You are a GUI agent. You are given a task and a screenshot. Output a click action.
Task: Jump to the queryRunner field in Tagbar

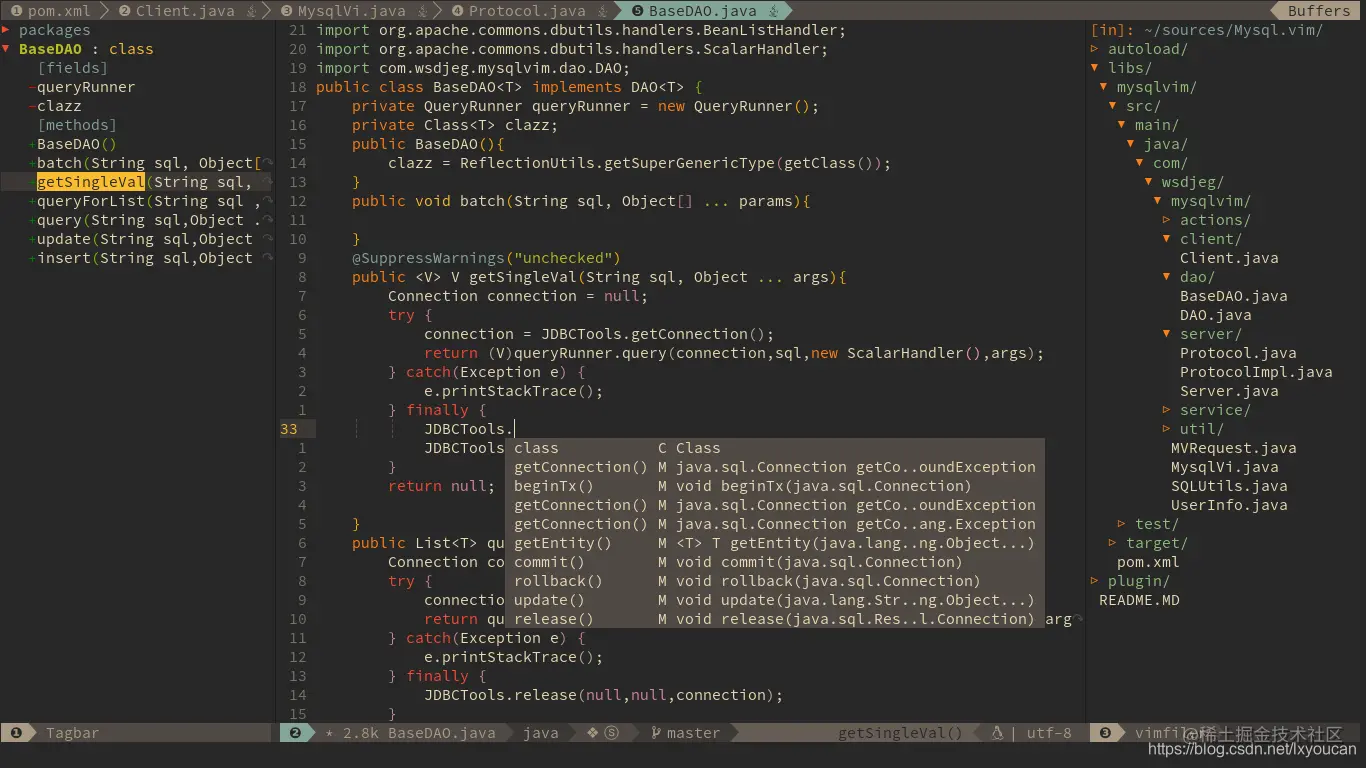86,87
